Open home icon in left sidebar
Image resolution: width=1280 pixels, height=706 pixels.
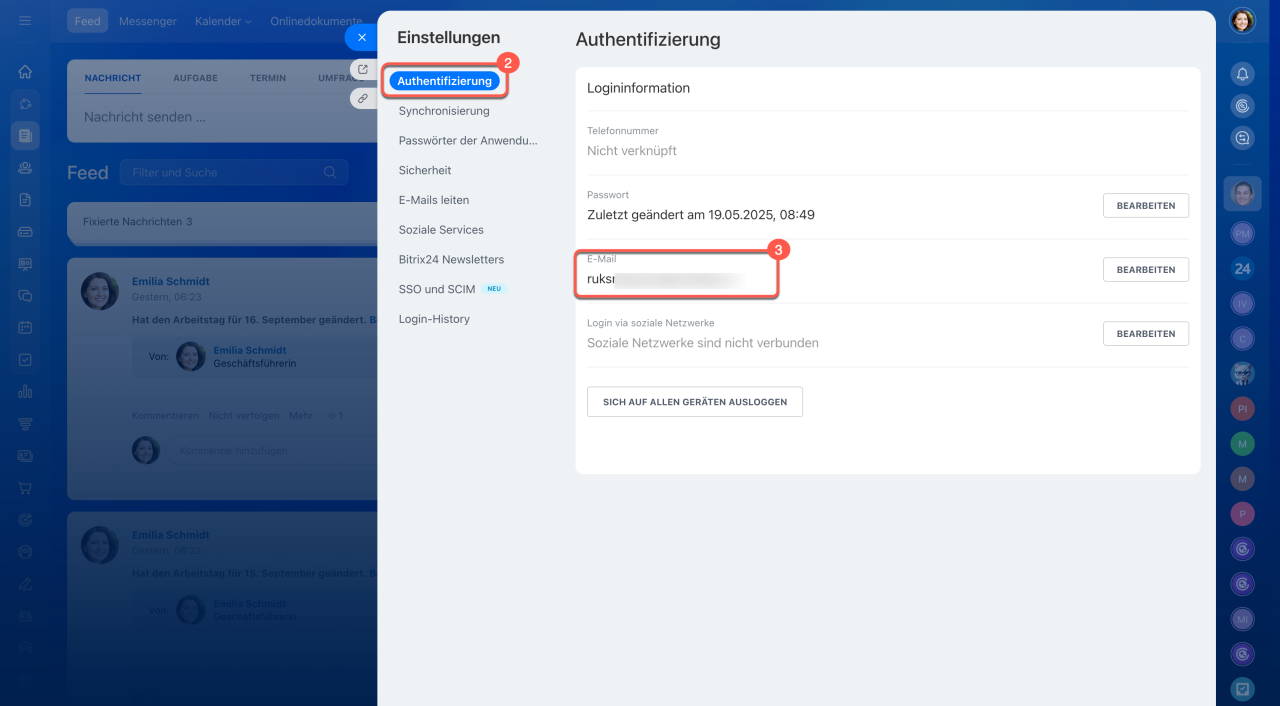click(25, 72)
